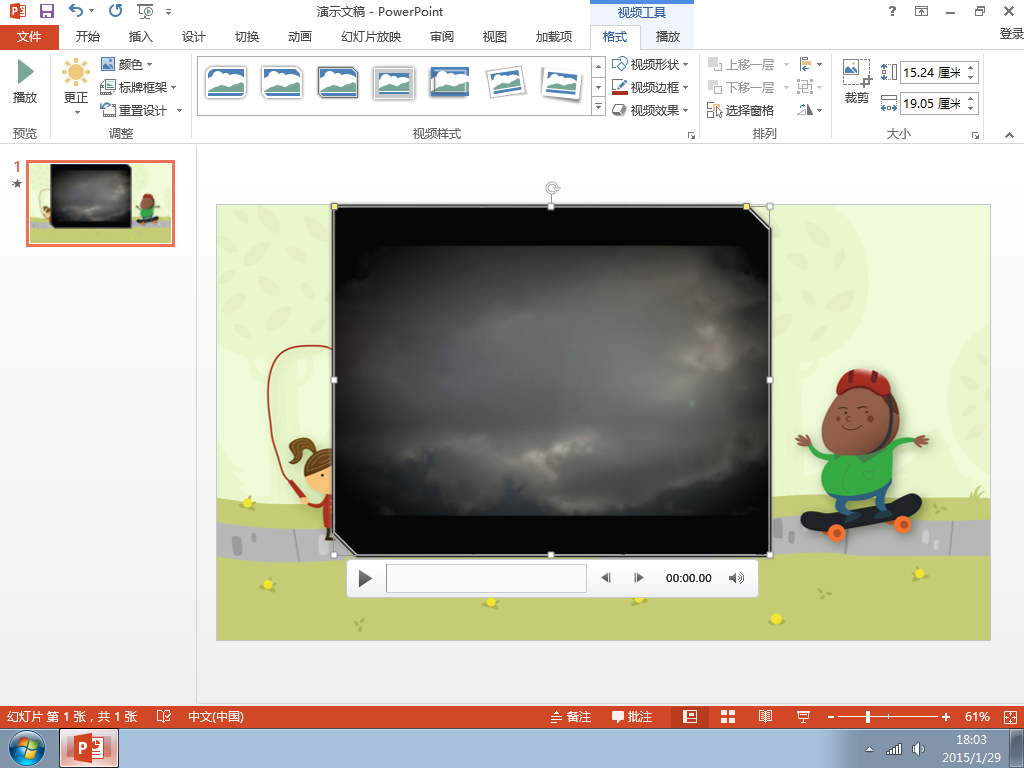The height and width of the screenshot is (768, 1024).
Task: Step the video forward one frame
Action: 639,577
